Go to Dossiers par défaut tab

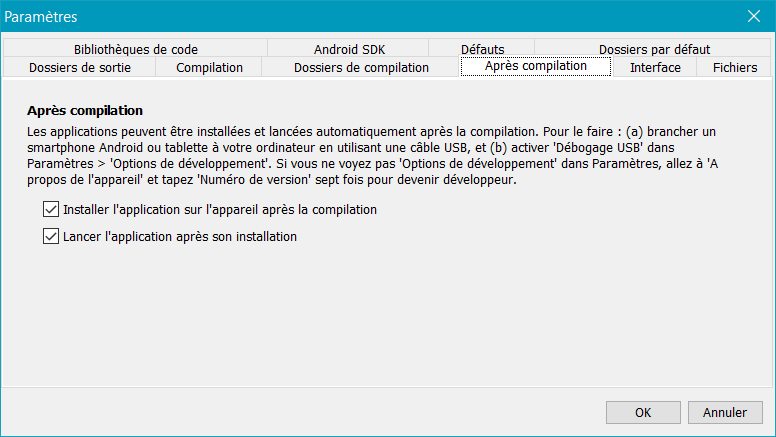coord(654,49)
